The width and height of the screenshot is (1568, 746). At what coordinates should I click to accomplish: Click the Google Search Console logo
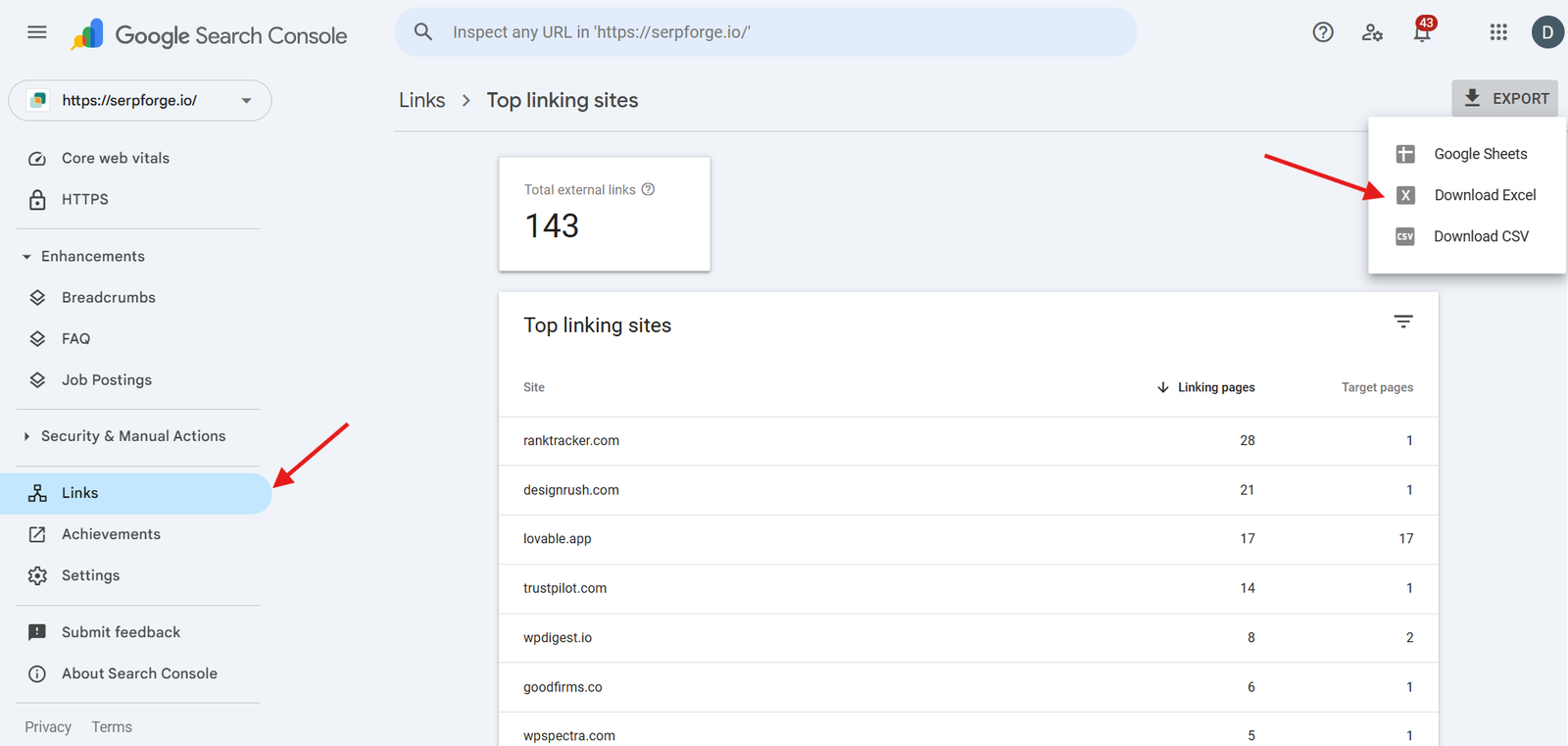coord(209,35)
